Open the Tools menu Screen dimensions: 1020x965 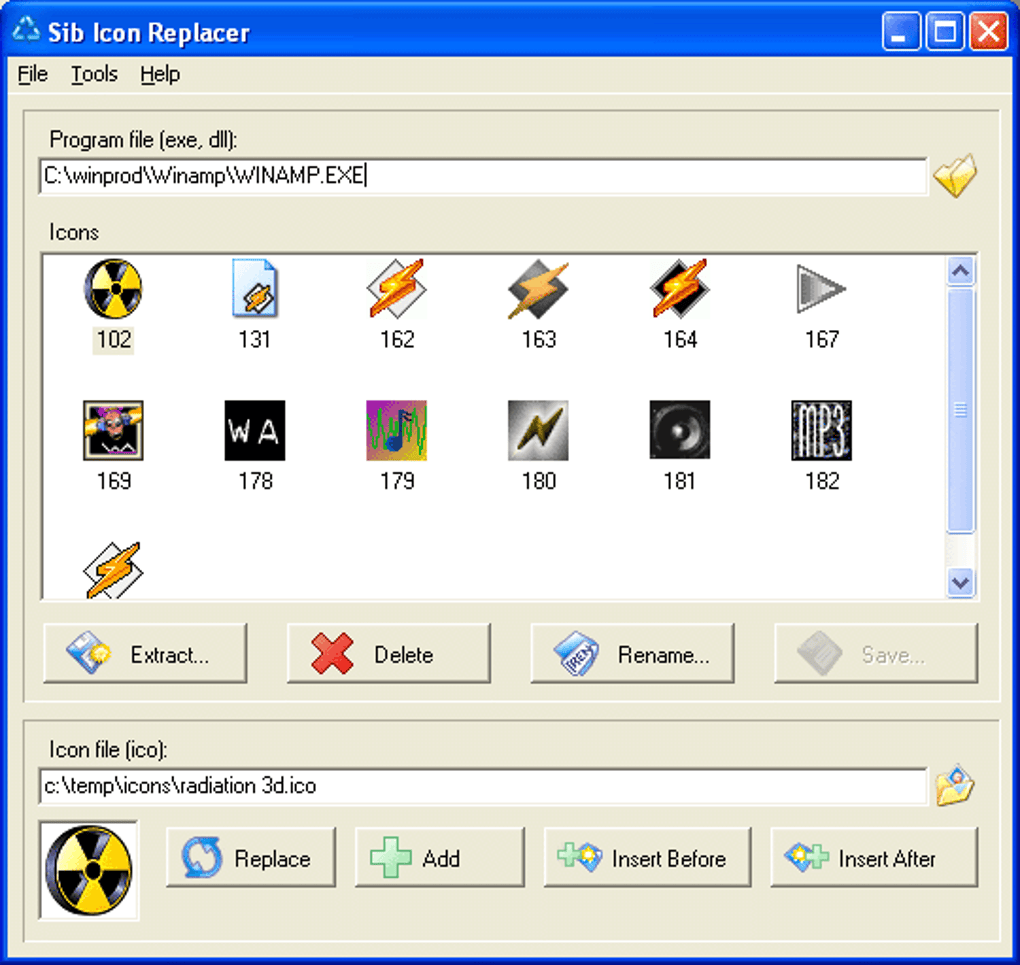coord(94,74)
